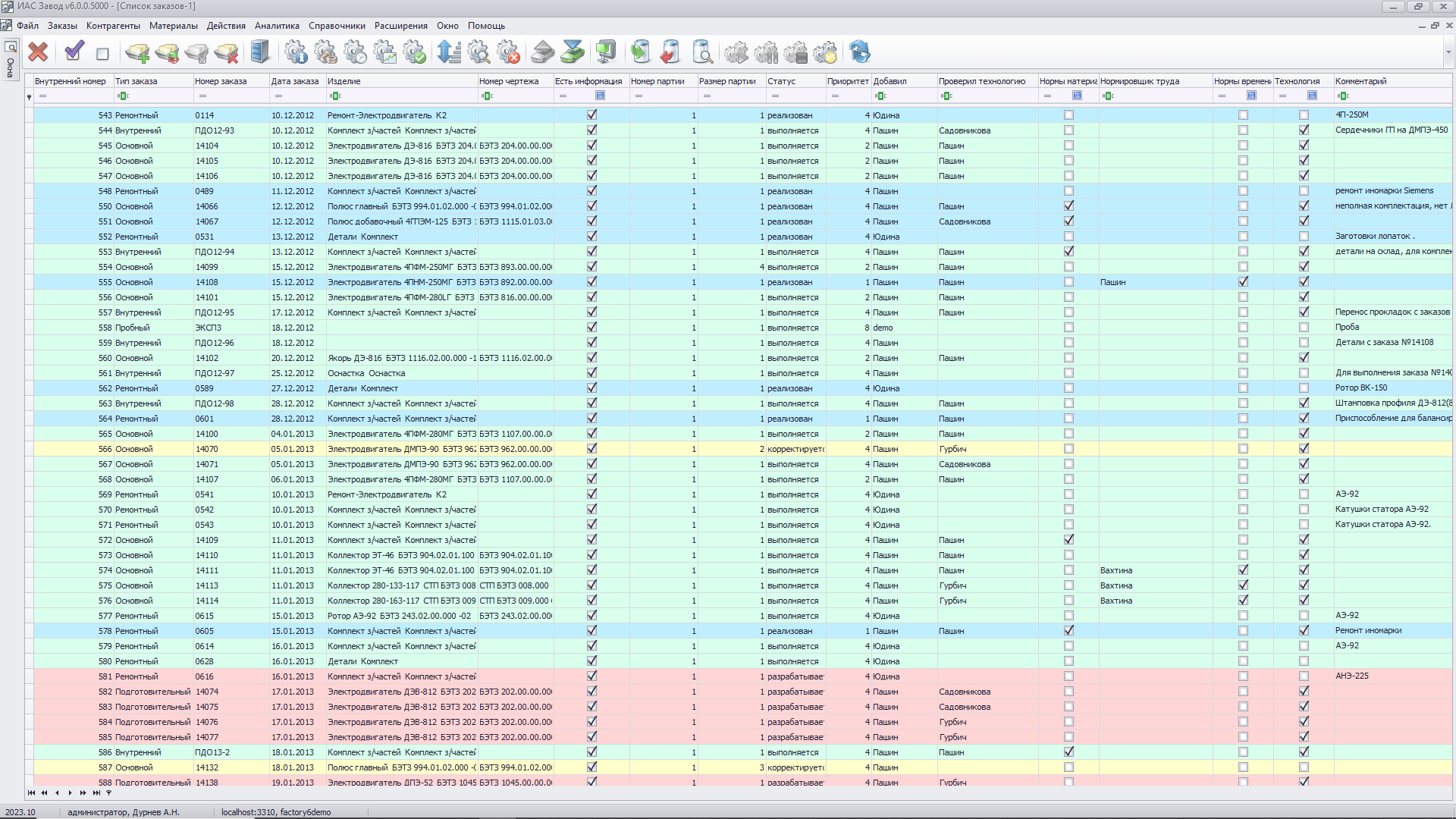
Task: Click the gear icon with green checkmark
Action: [x=415, y=52]
